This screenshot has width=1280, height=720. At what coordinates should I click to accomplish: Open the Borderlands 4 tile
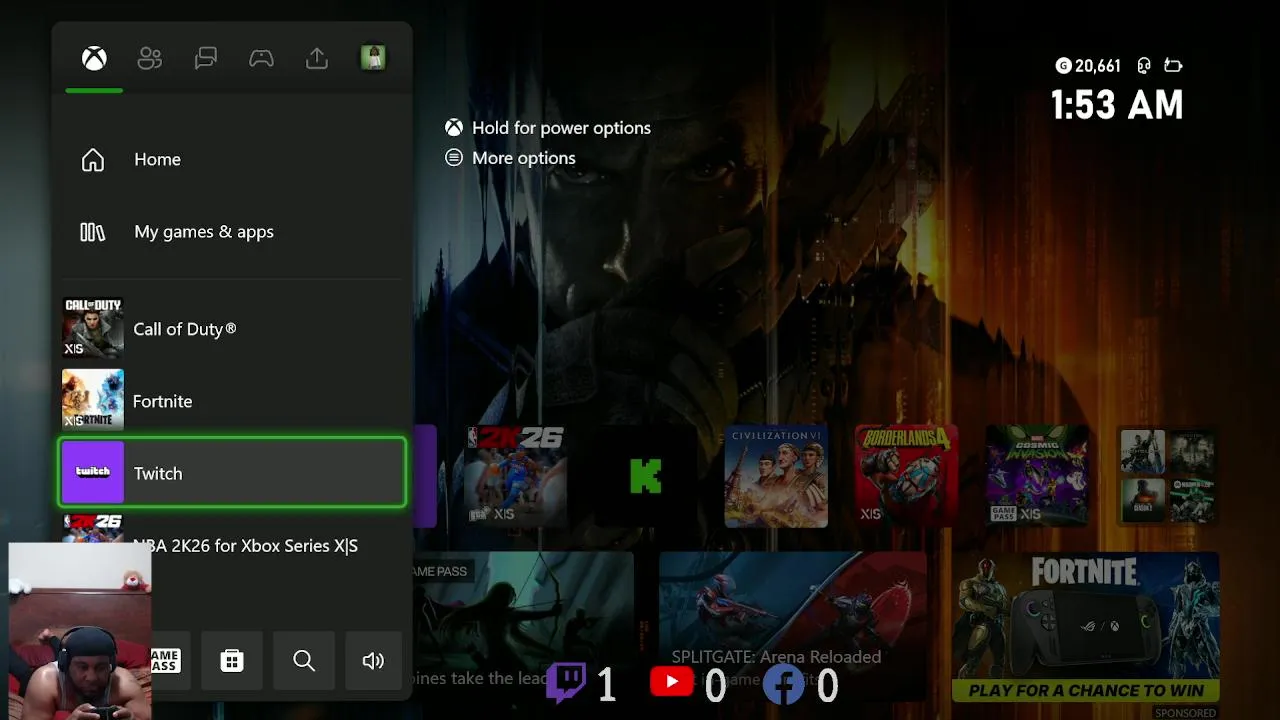point(906,475)
